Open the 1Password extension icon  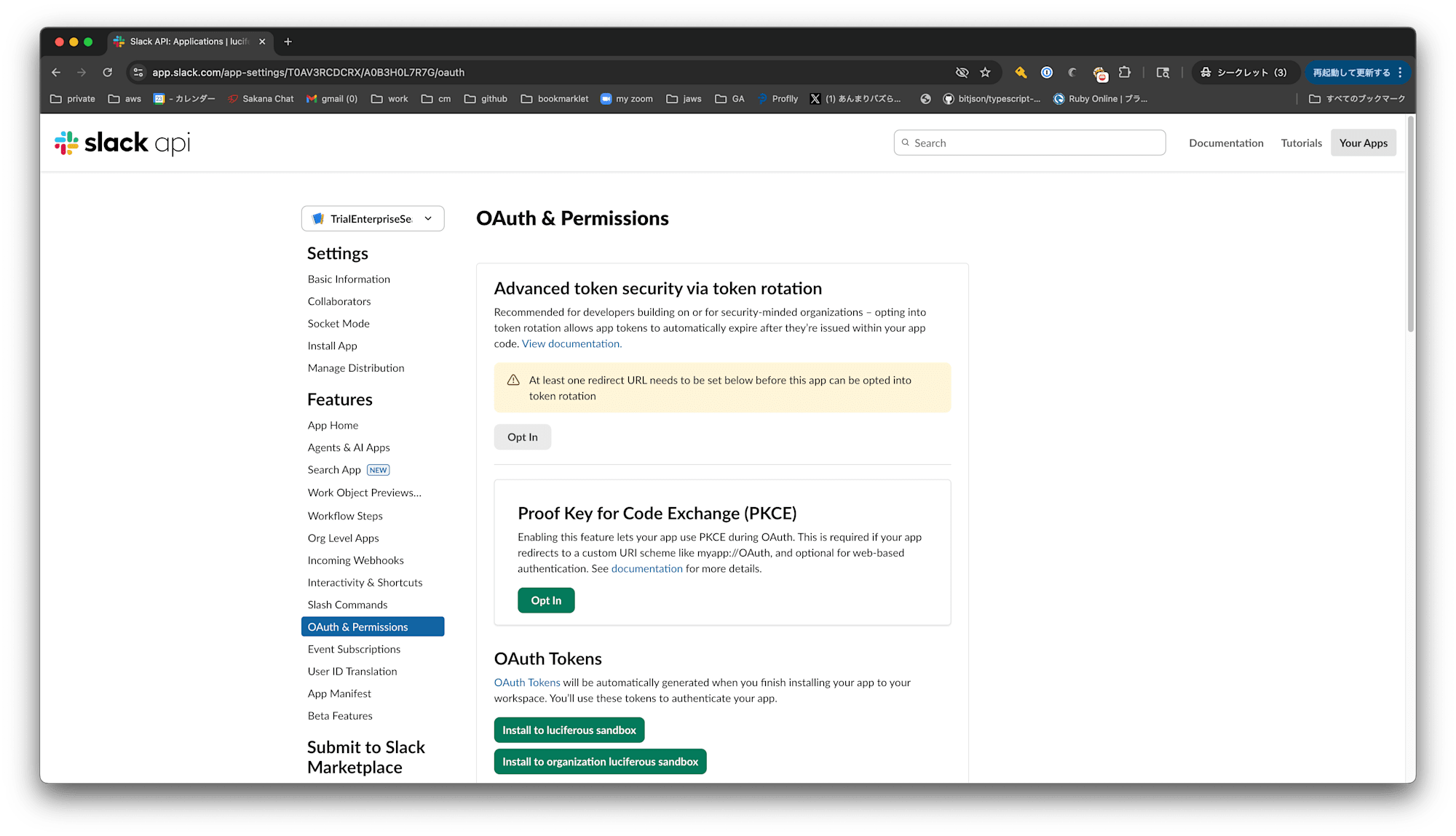coord(1047,72)
